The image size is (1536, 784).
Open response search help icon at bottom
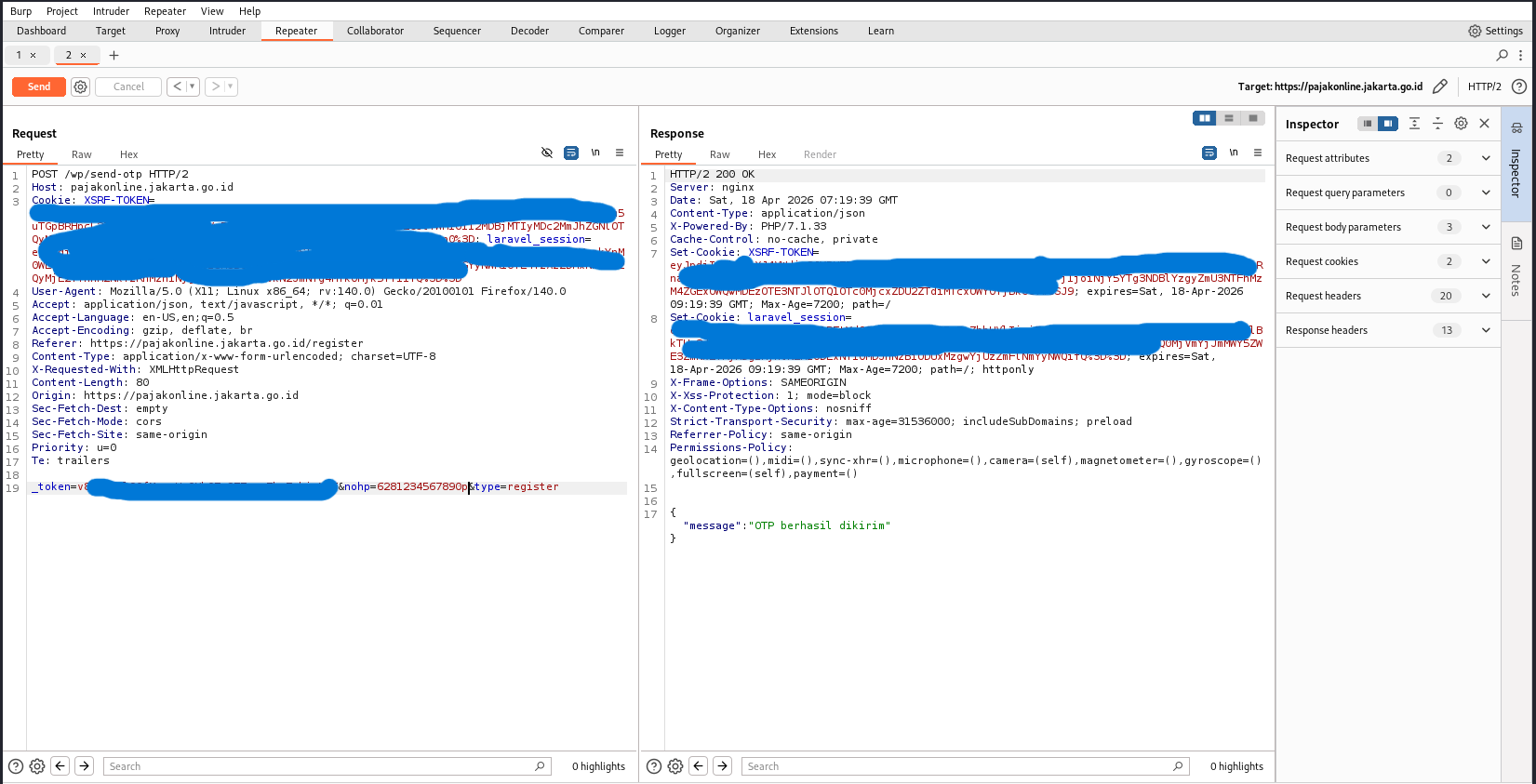click(654, 766)
